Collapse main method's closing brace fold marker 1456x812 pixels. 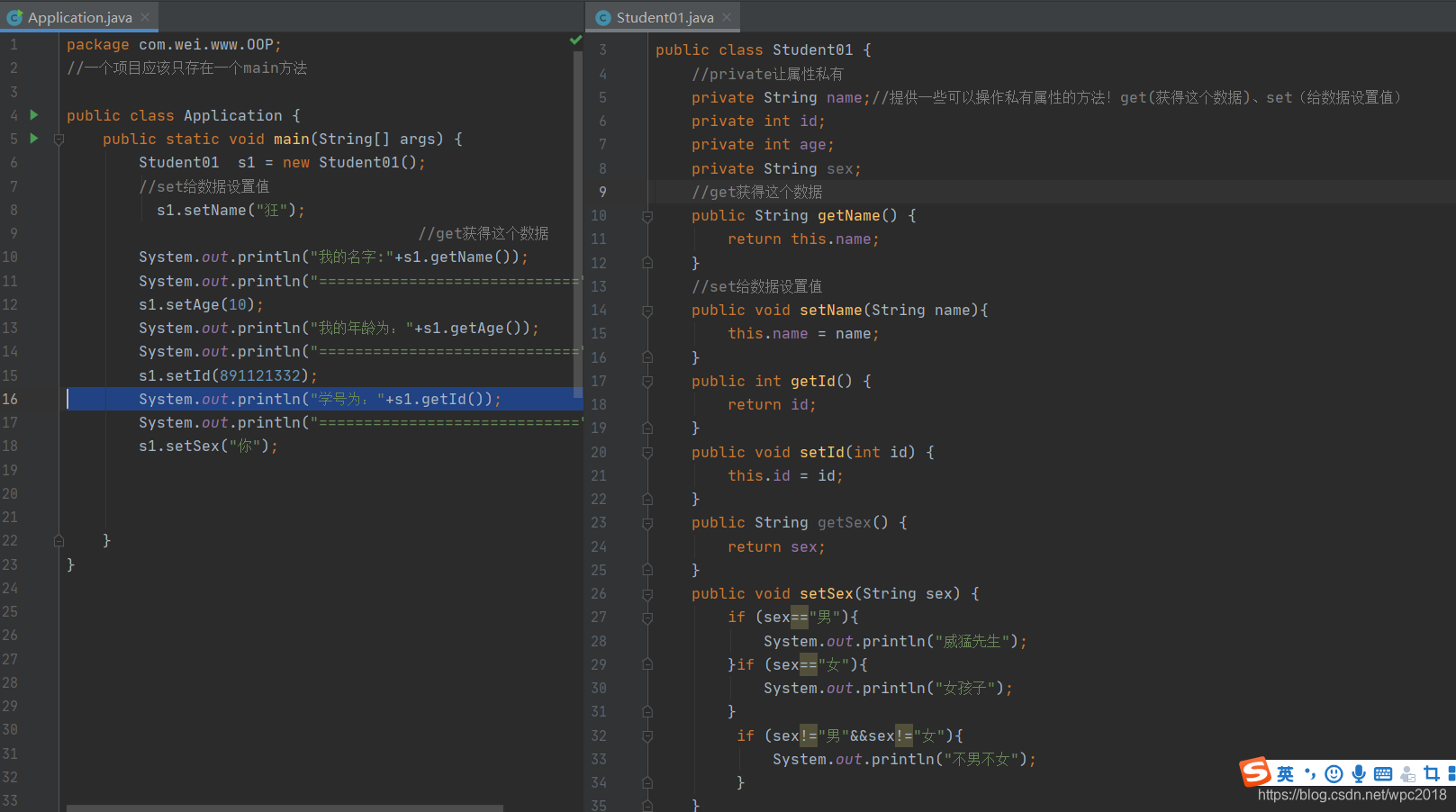pos(59,541)
